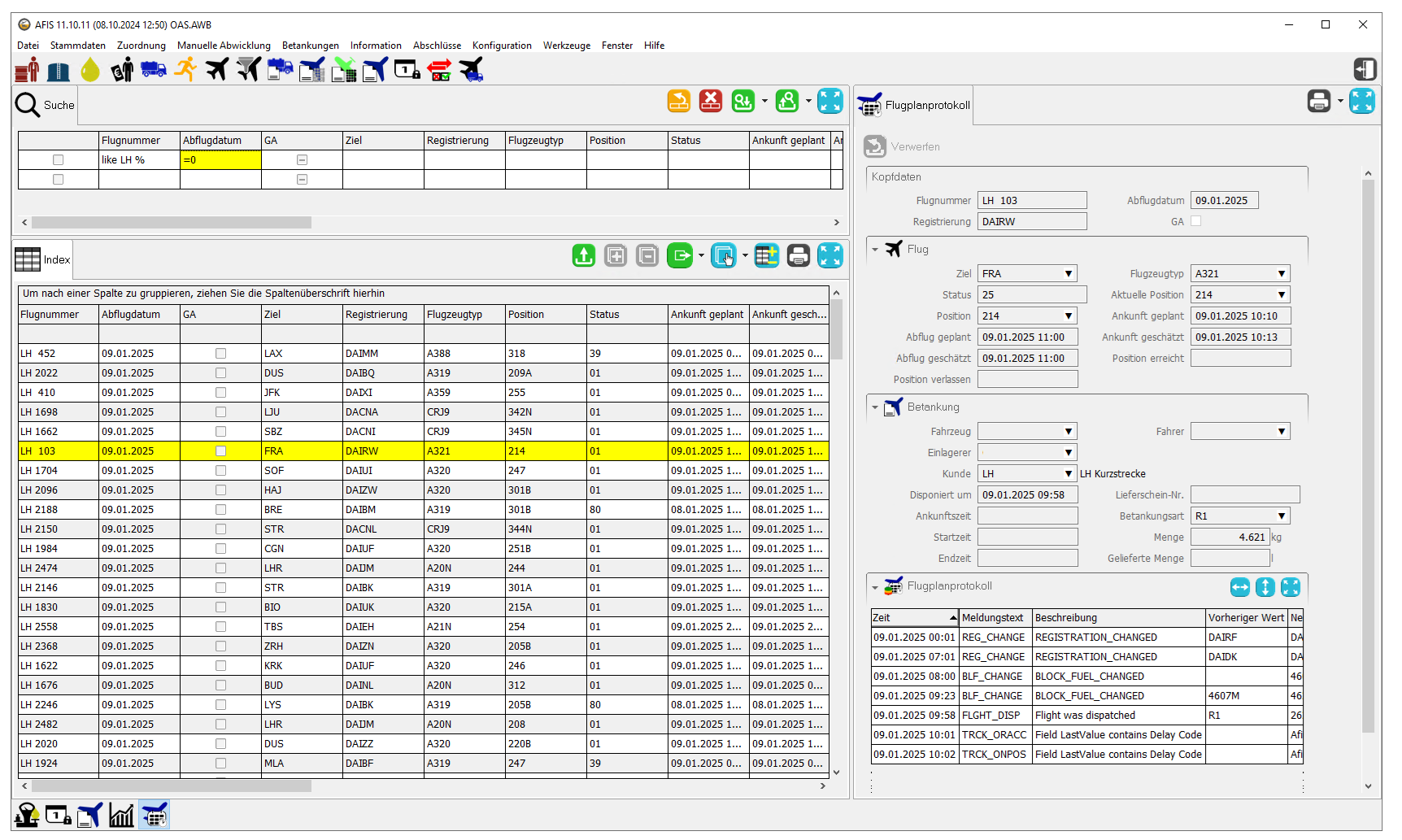
Task: Click the airplane with blue truck icon
Action: click(471, 70)
